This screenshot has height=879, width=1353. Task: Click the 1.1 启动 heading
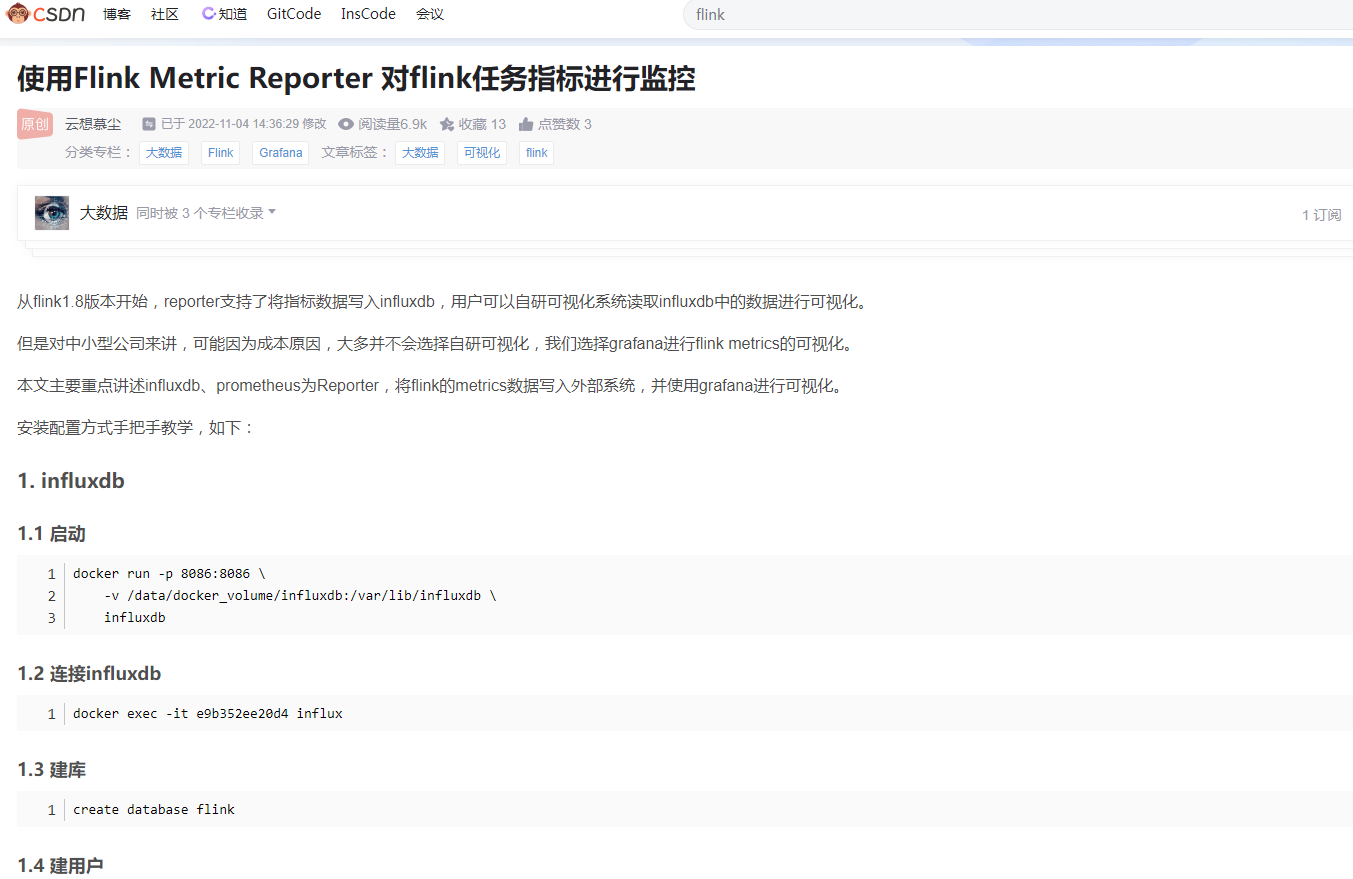pos(51,534)
